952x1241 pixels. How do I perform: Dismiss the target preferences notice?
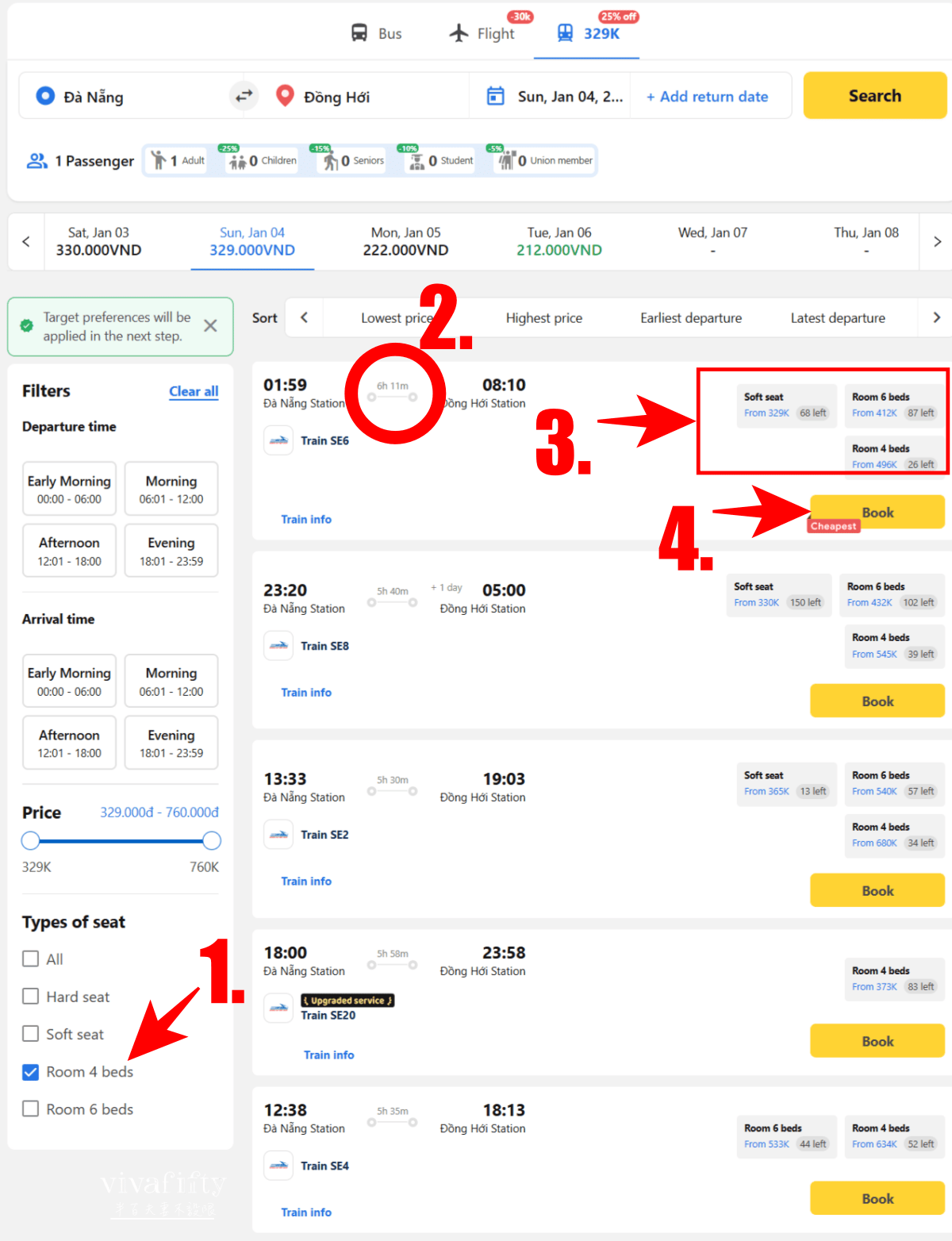[210, 326]
